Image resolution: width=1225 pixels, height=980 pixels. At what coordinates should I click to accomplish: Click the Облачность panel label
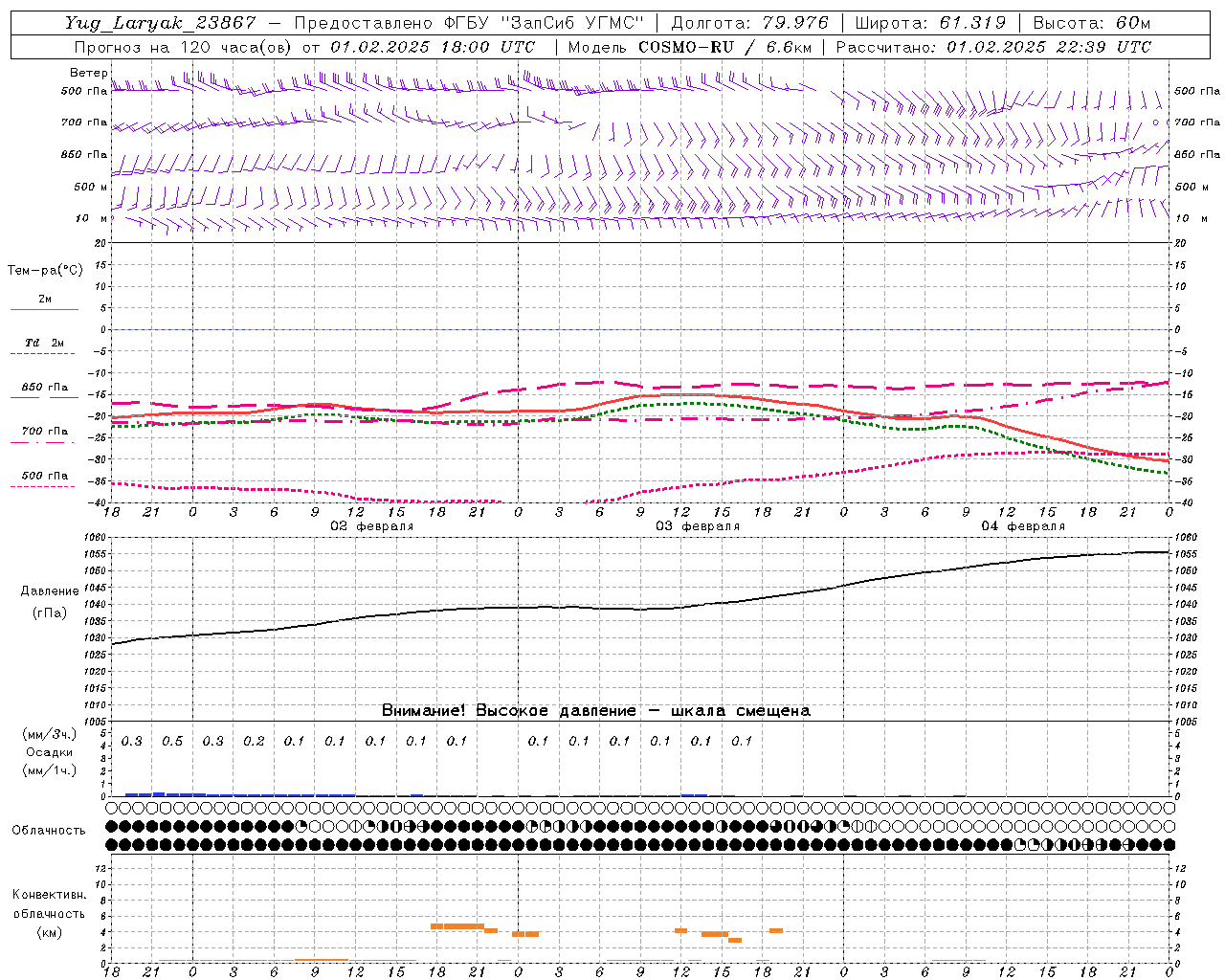point(49,831)
